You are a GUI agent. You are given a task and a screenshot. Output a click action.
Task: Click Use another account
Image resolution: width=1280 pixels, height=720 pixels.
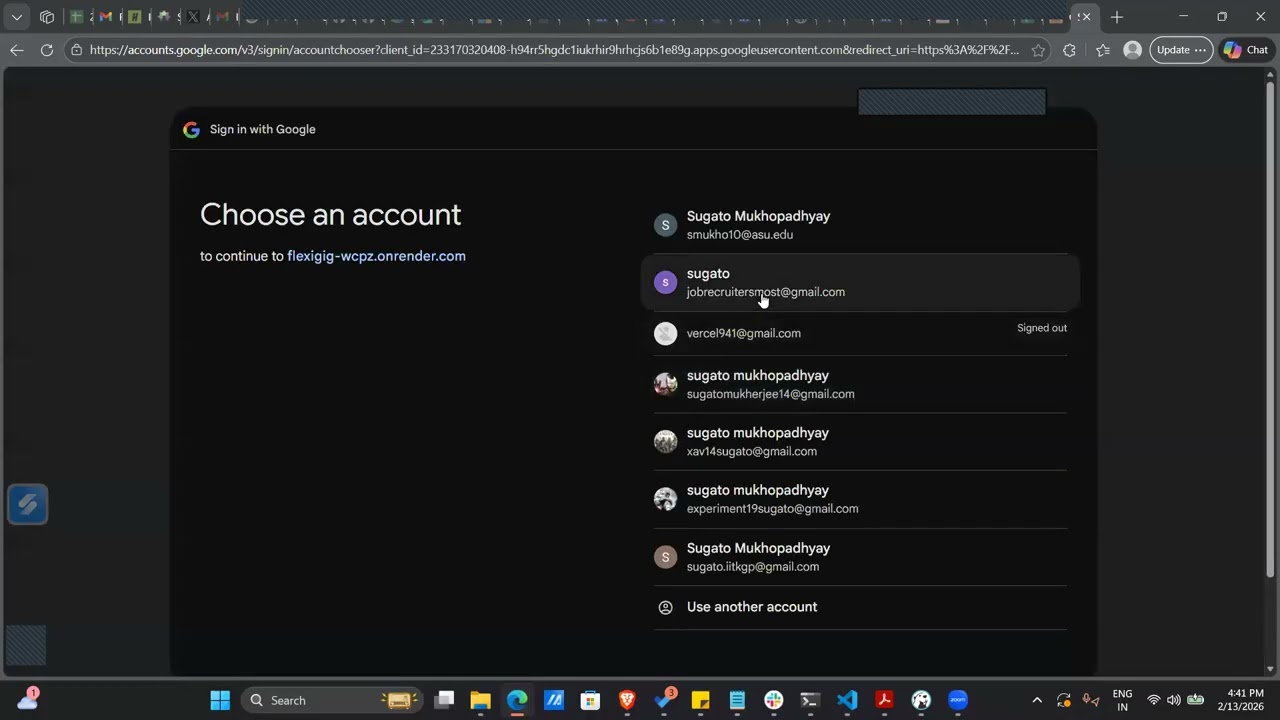[860, 607]
